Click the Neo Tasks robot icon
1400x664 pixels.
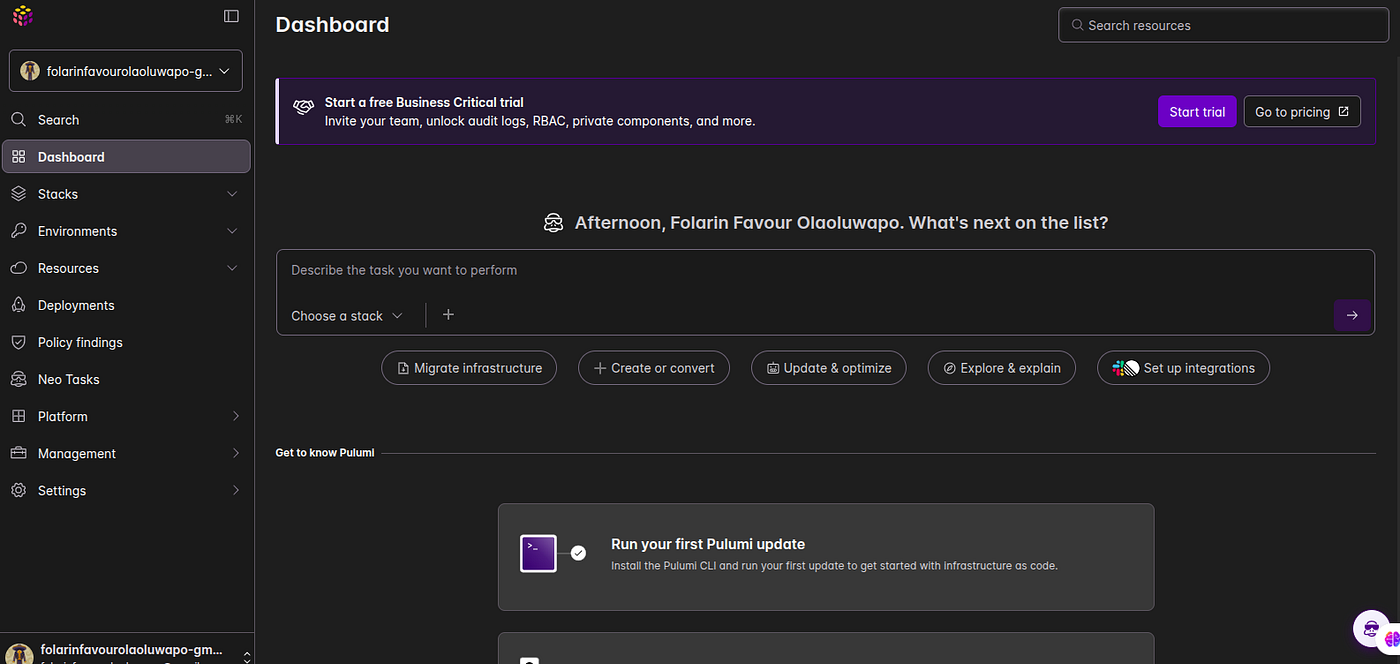click(x=18, y=379)
